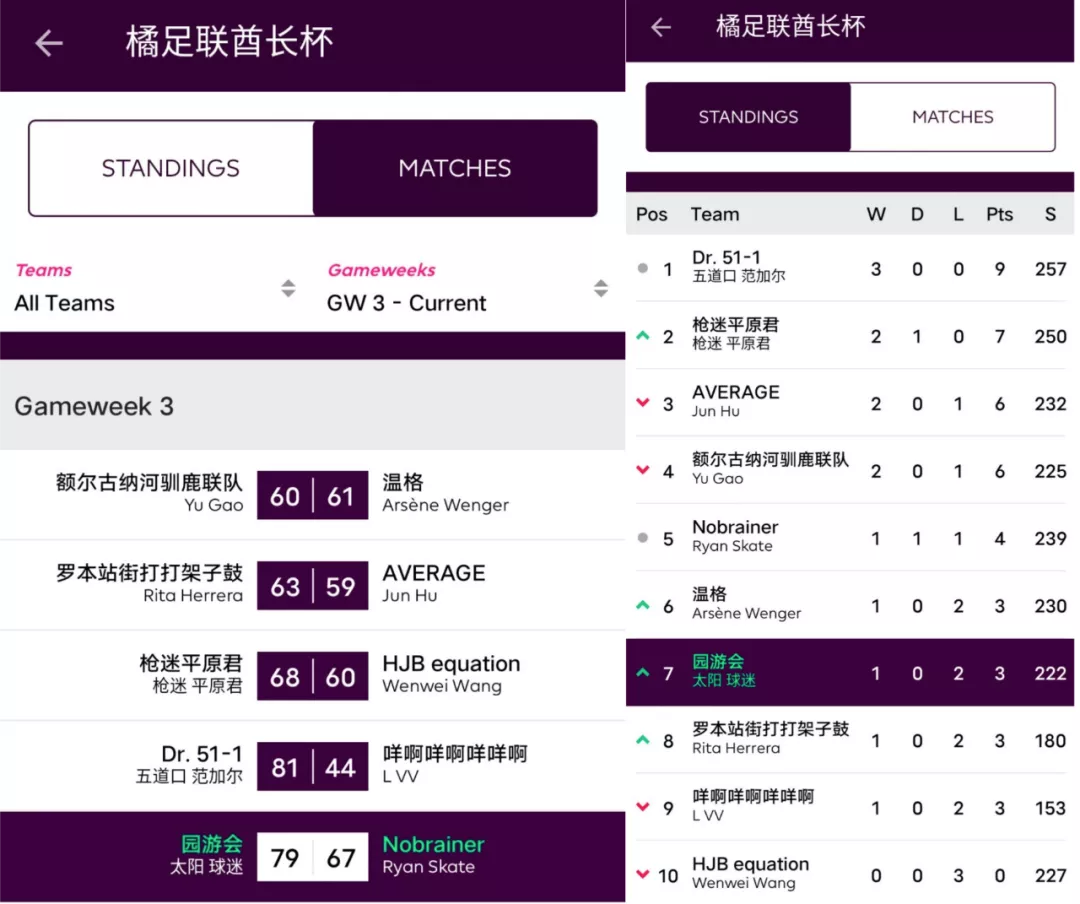Open the AVERAGE team row in standings
Screen dimensions: 1080x904
click(850, 403)
